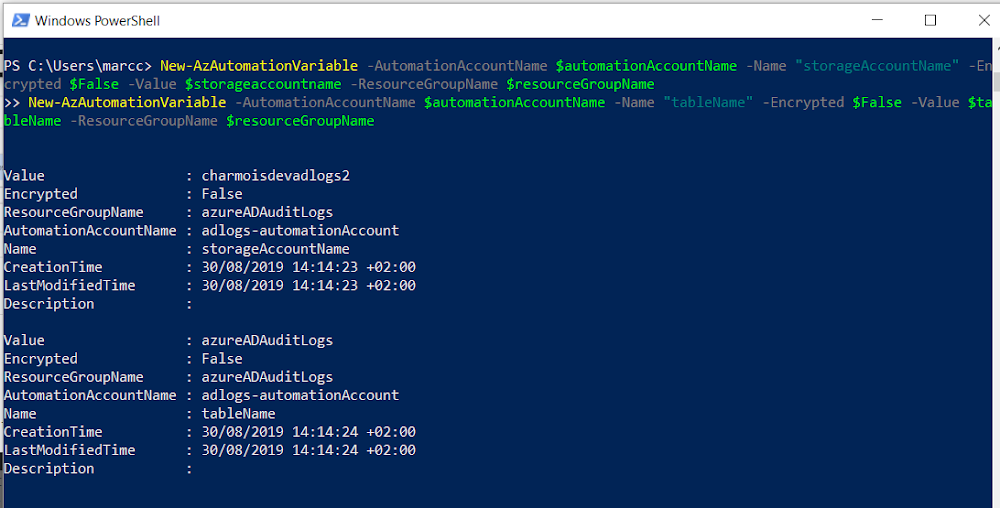Click the first adlogs-automationAccount value
This screenshot has width=1000, height=508.
300,231
